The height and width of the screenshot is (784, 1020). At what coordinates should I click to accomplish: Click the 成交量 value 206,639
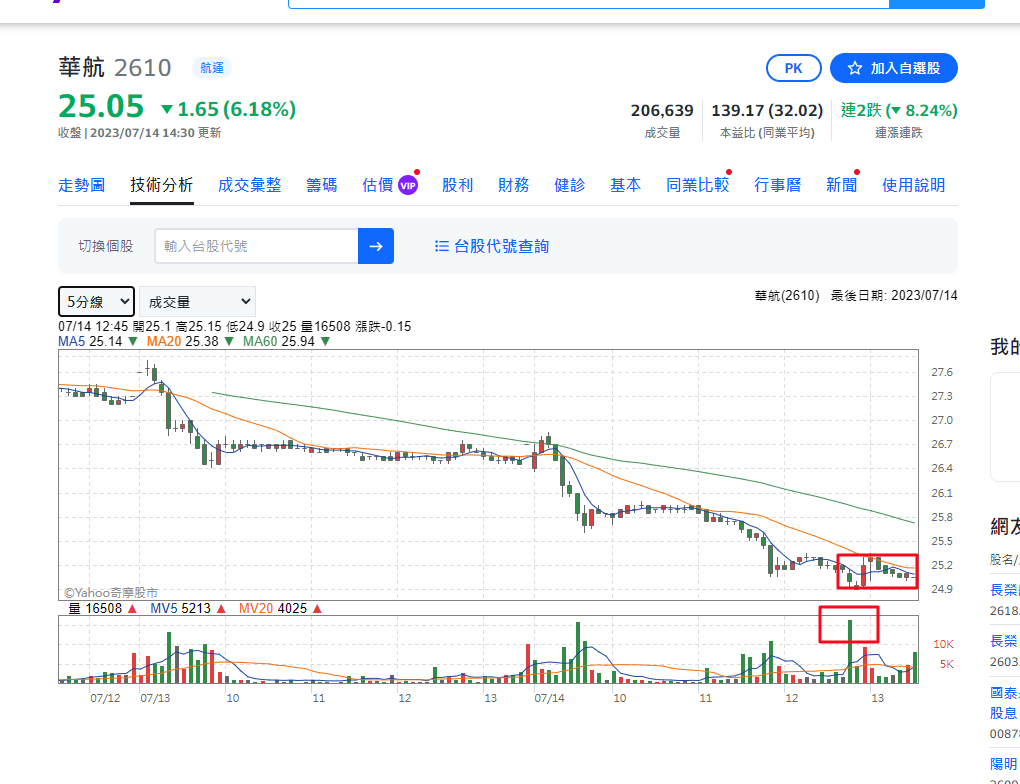662,111
